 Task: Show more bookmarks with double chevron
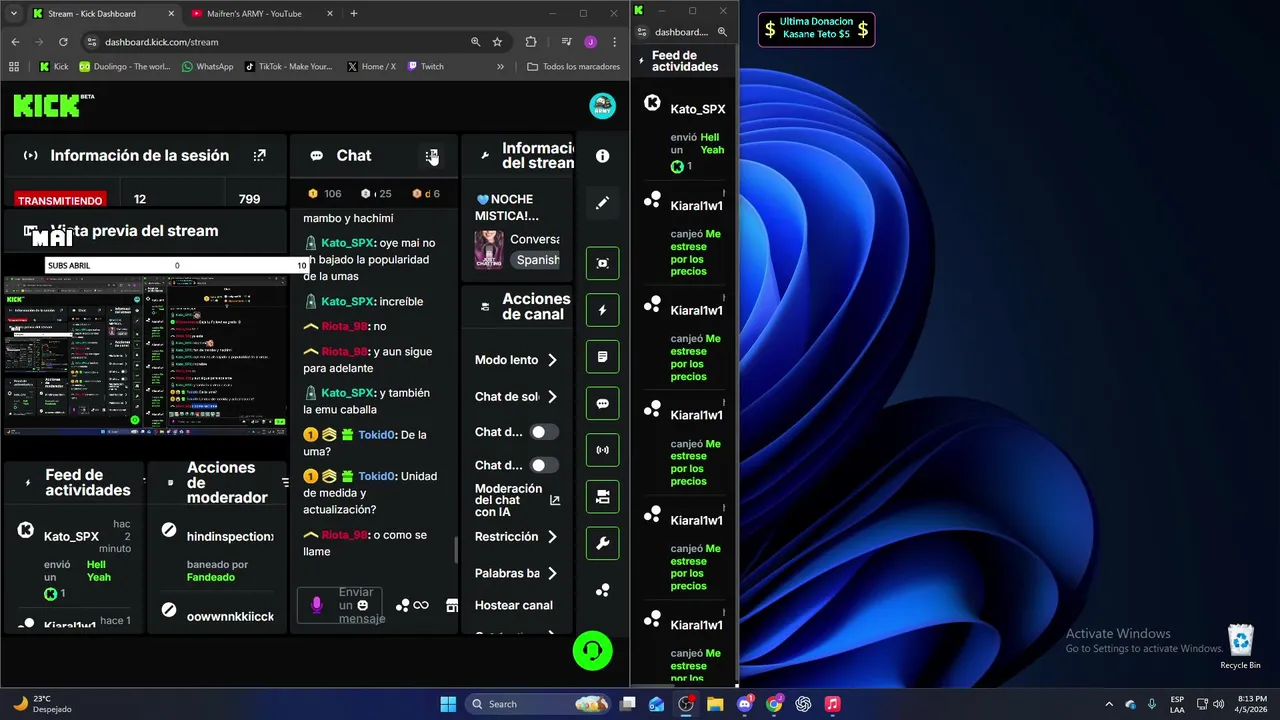click(500, 67)
